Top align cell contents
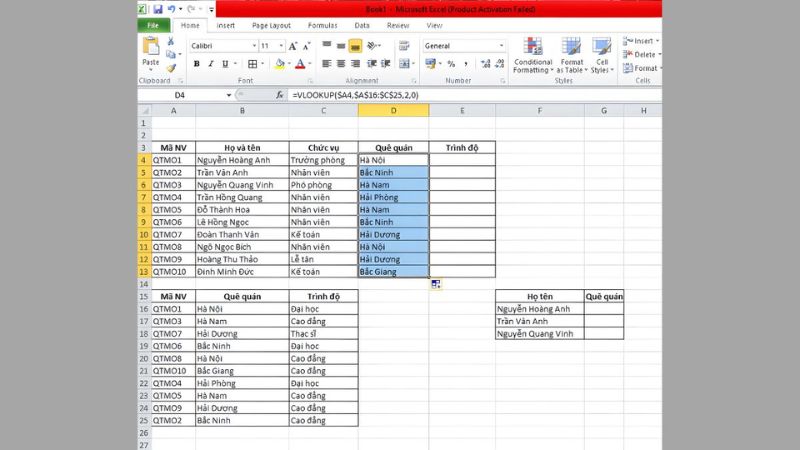This screenshot has height=450, width=800. [x=327, y=46]
